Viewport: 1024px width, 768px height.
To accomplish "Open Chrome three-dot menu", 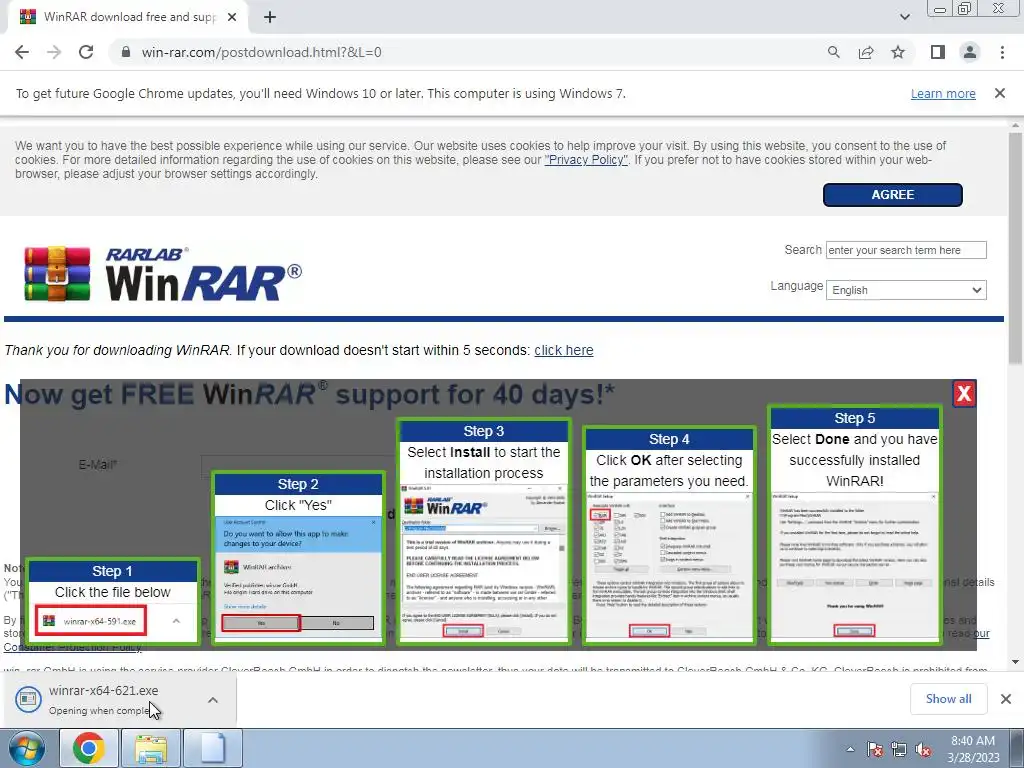I will (1002, 52).
